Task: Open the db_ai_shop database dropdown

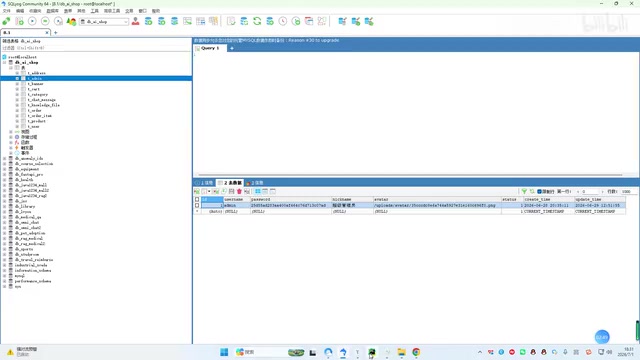Action: (104, 22)
